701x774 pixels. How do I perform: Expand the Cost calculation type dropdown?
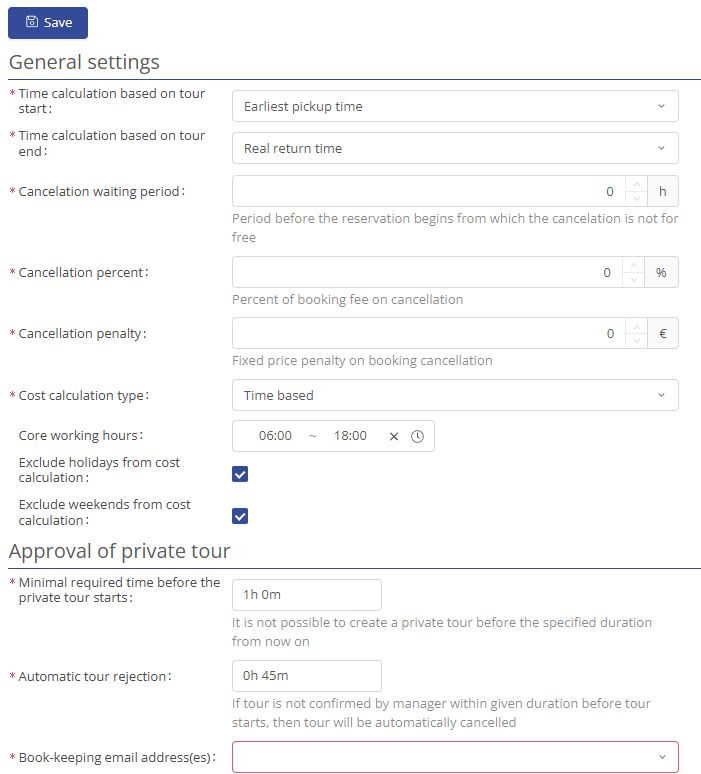tap(455, 395)
